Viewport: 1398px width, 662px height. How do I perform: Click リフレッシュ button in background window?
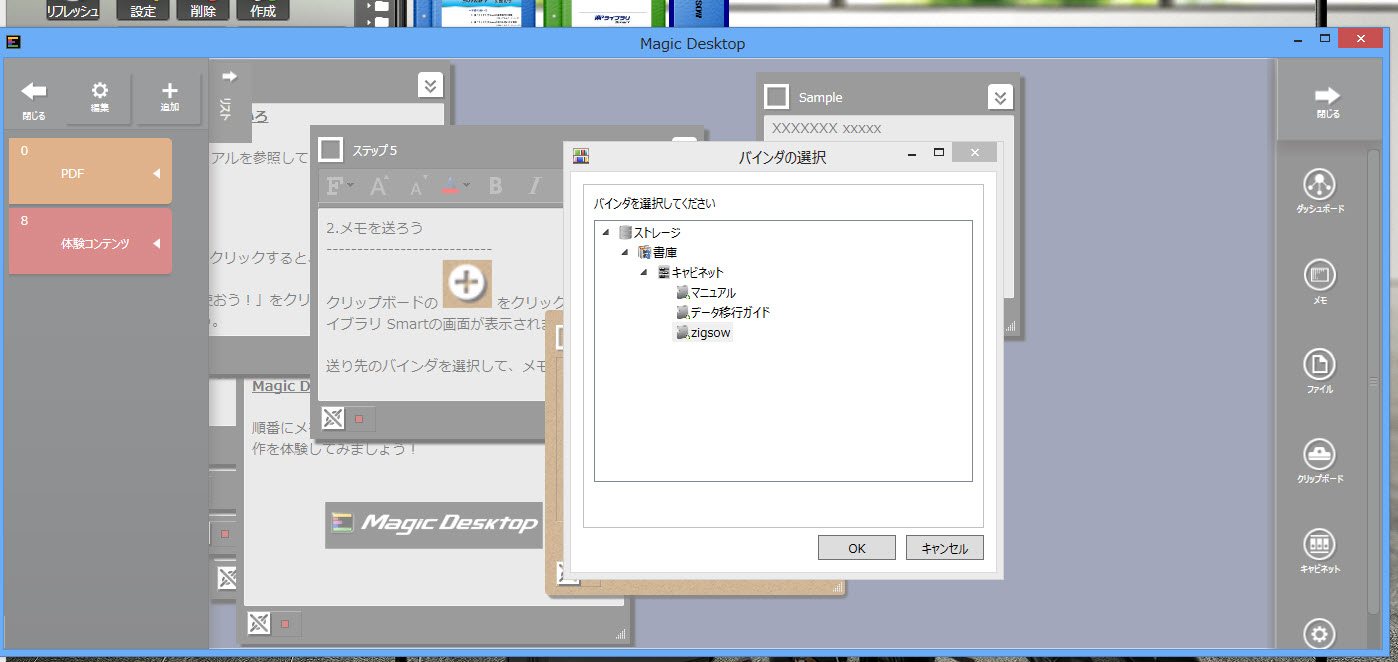pyautogui.click(x=73, y=11)
